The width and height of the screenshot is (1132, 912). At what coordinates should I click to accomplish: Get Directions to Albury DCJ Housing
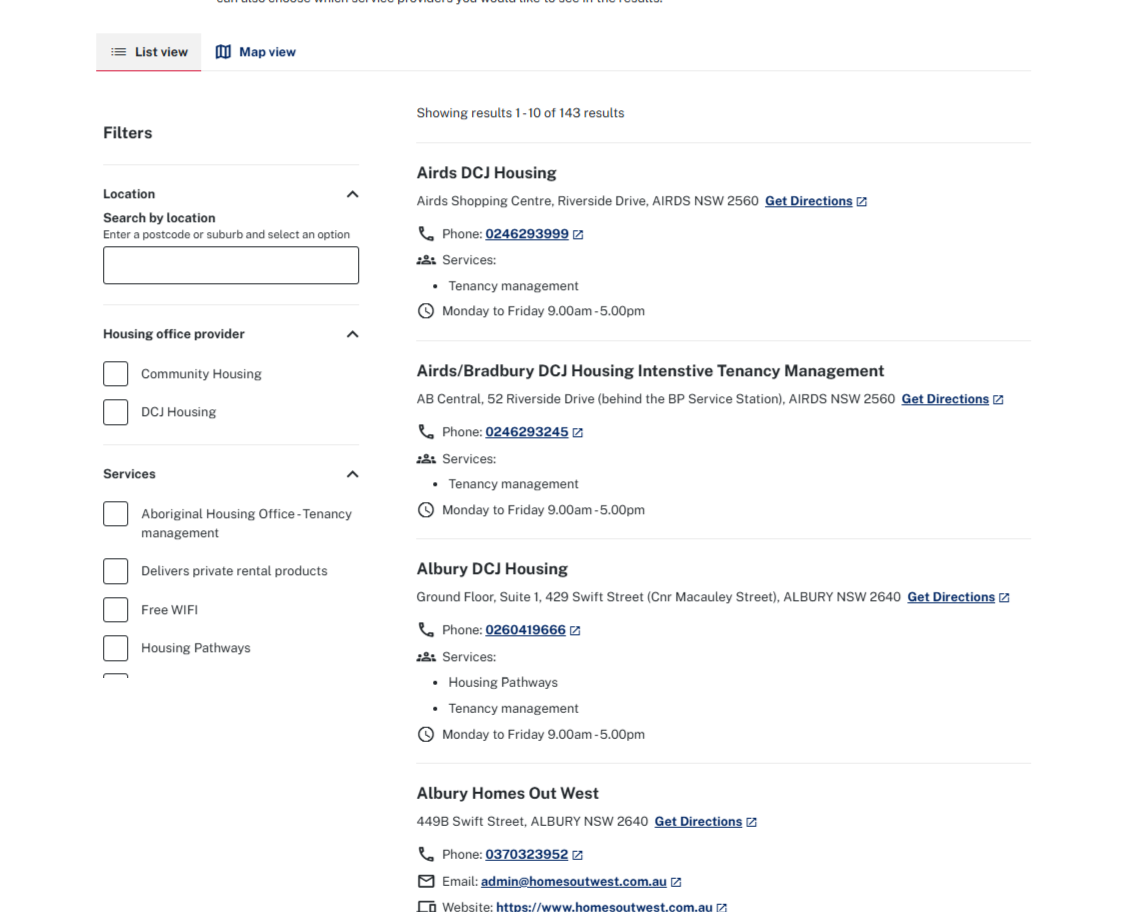coord(951,597)
